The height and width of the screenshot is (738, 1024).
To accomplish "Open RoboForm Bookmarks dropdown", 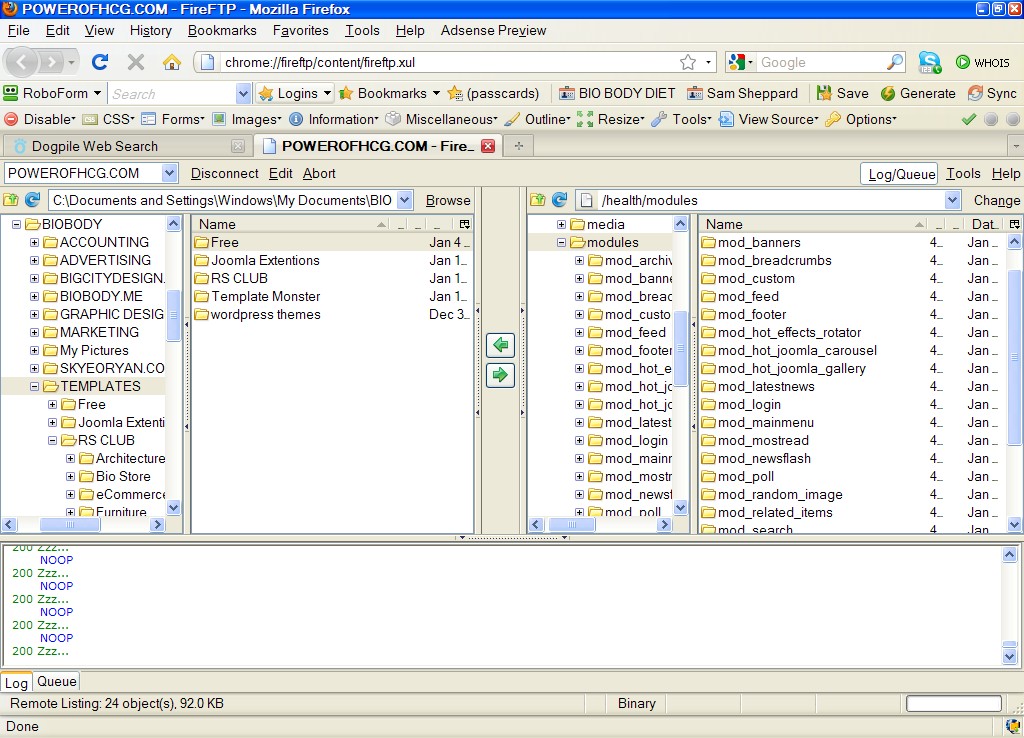I will tap(436, 93).
